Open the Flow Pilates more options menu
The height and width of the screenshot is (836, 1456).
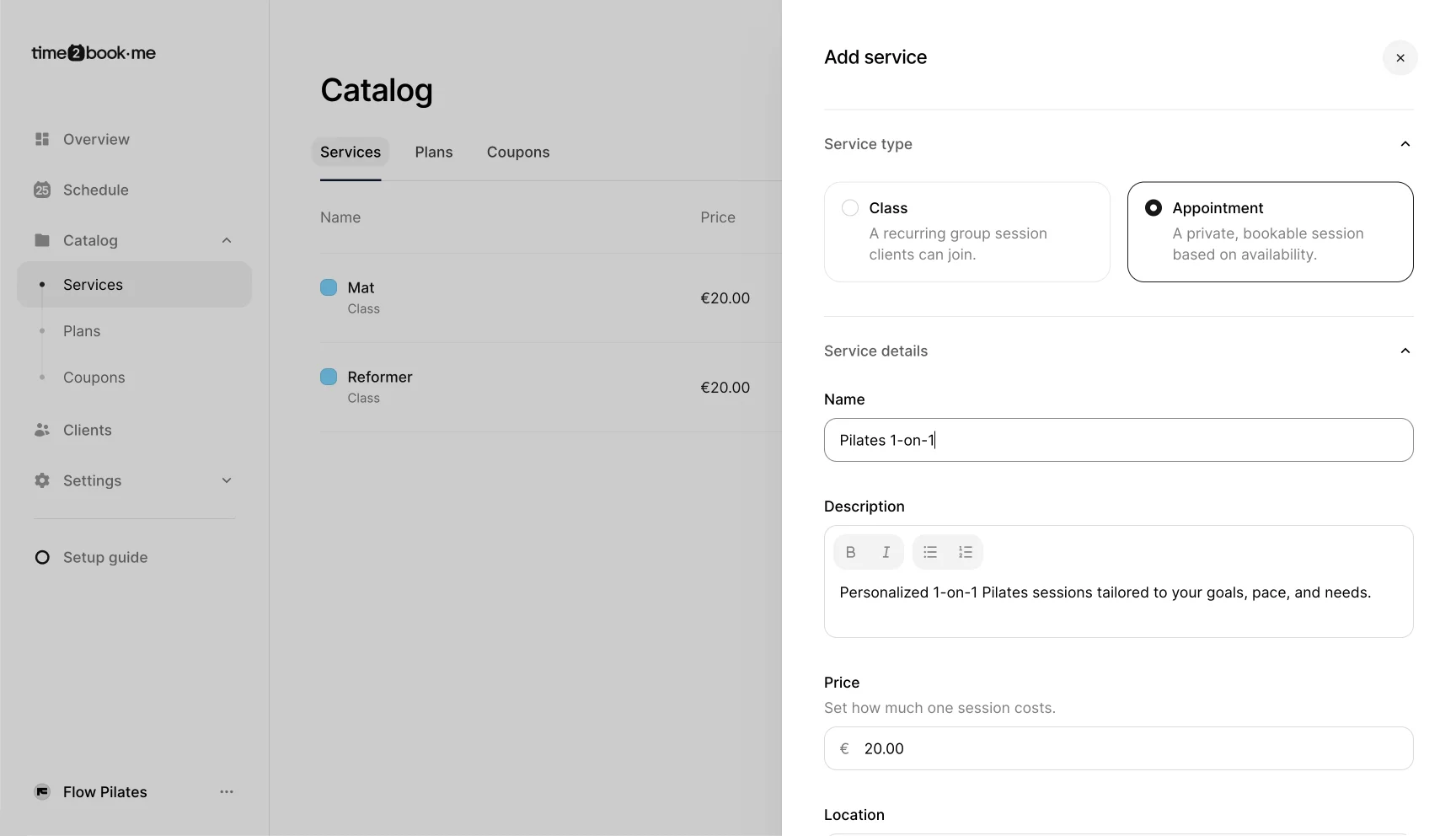(x=227, y=791)
